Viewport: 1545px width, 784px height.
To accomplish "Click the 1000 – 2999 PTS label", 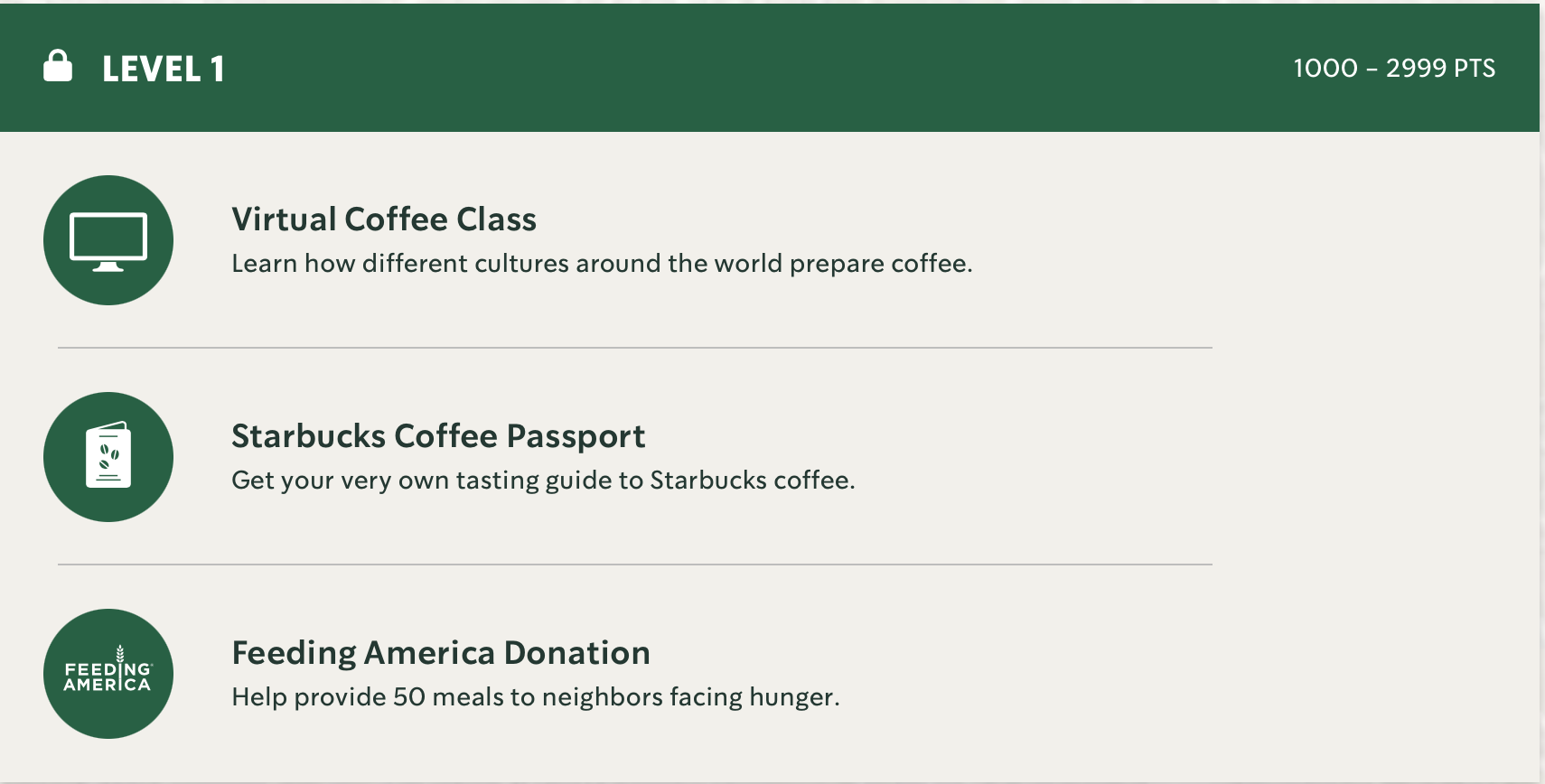I will pos(1393,69).
